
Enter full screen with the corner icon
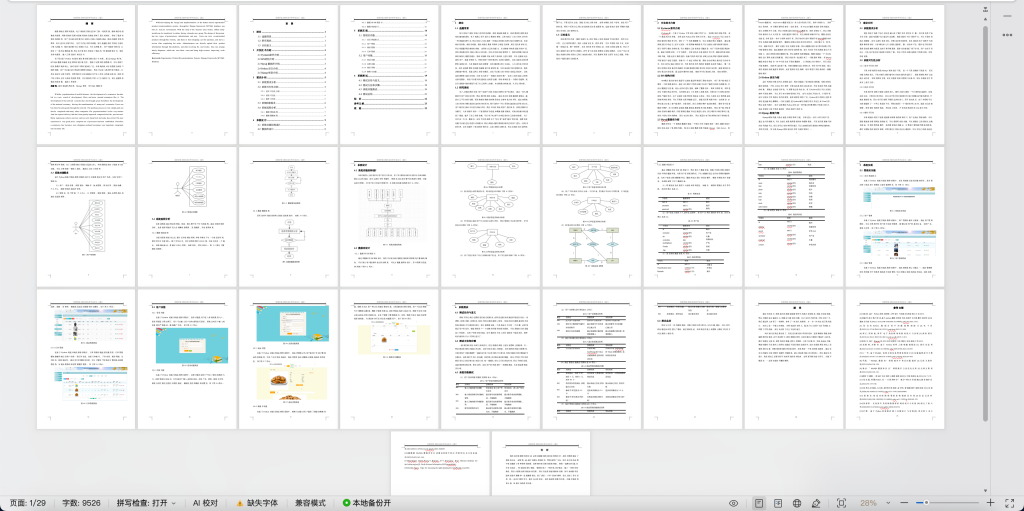(1010, 503)
